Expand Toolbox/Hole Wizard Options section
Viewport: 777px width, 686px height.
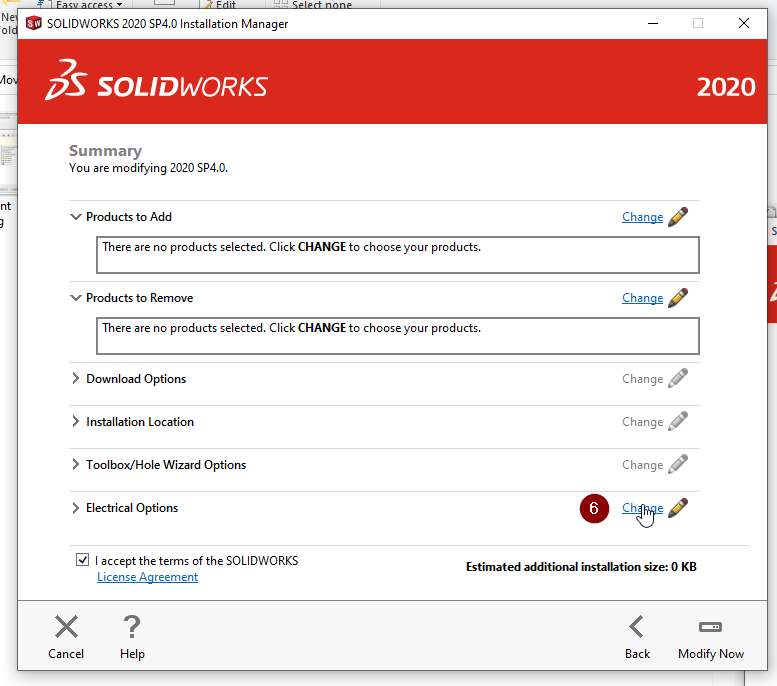75,465
